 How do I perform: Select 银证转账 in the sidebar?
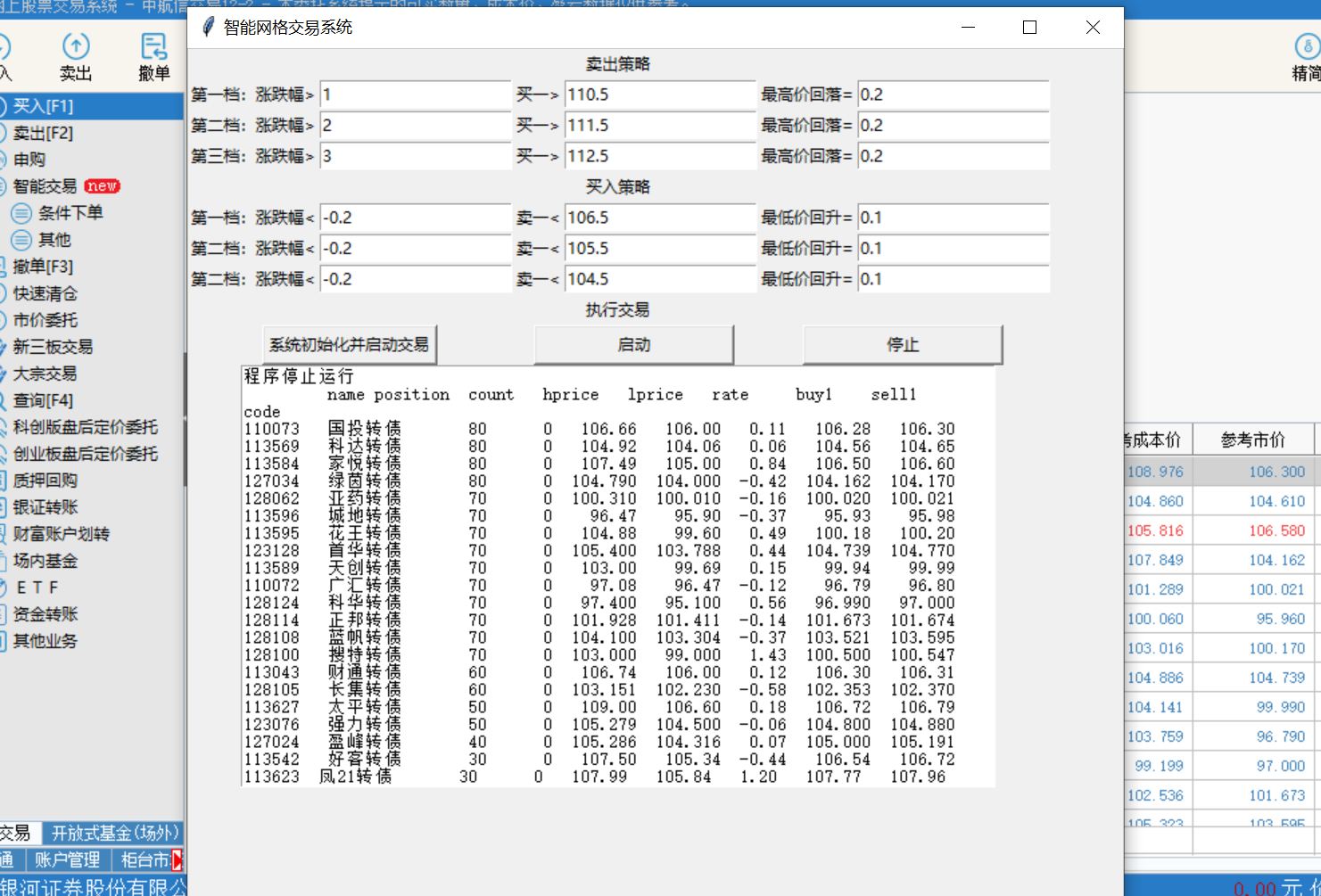(45, 507)
